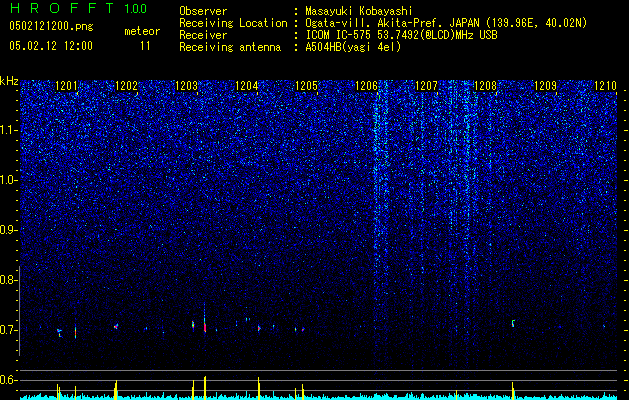This screenshot has height=400, width=629.
Task: Click the 'Receiving Location' label
Action: click(x=233, y=23)
